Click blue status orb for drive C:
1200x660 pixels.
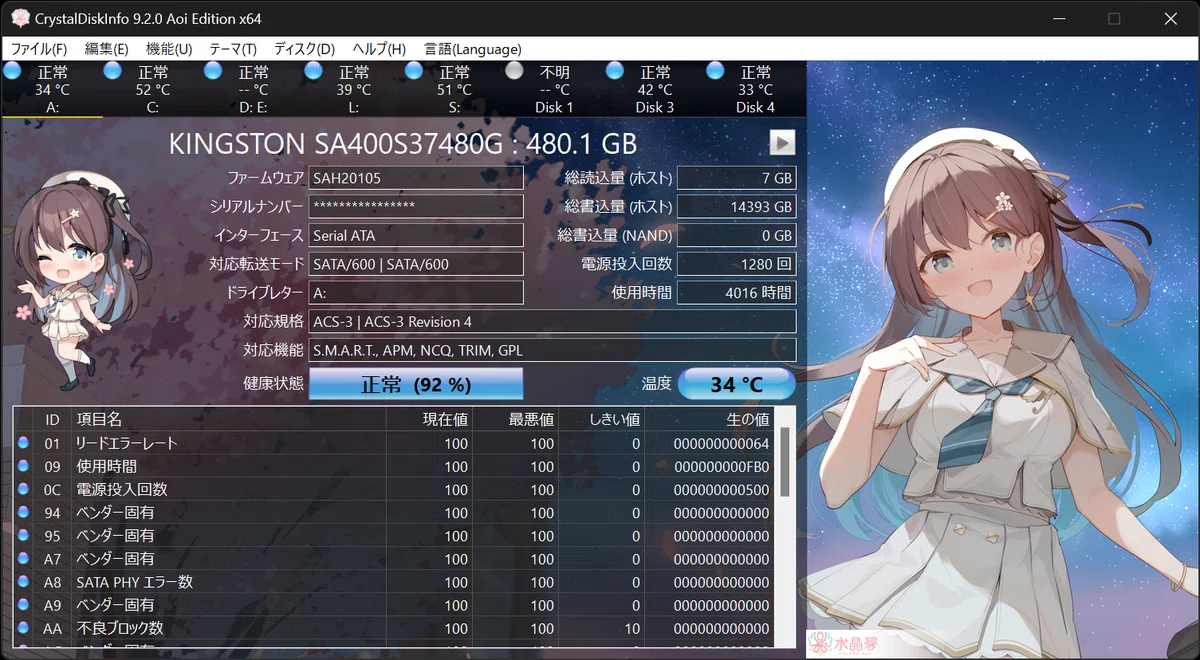tap(113, 71)
